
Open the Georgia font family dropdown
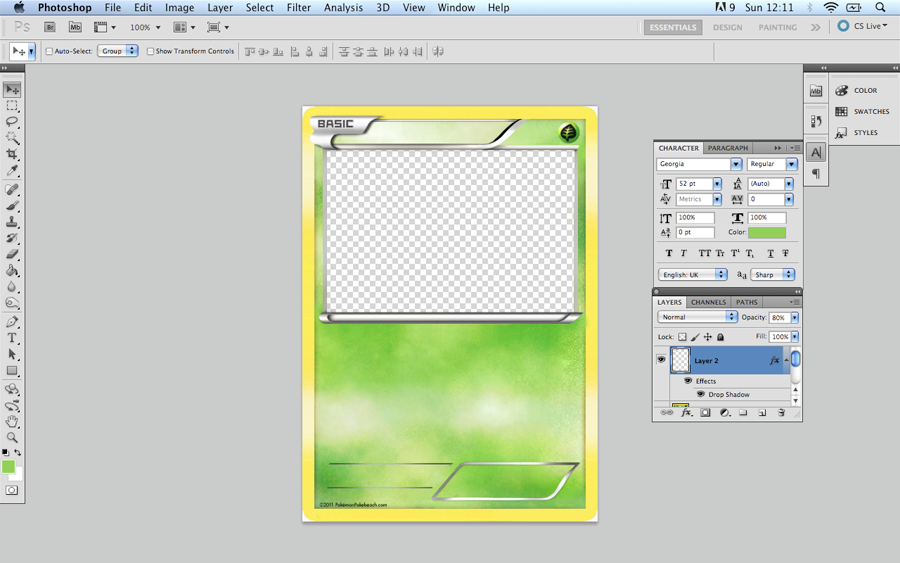736,164
